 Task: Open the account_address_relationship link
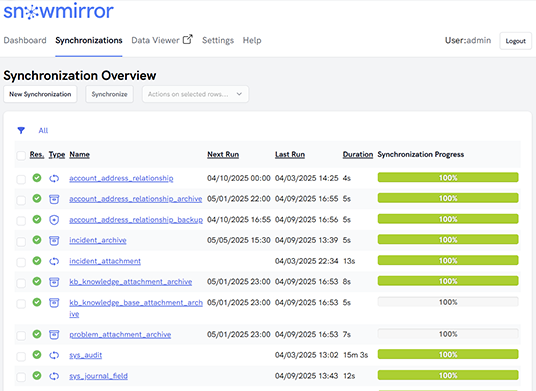121,178
